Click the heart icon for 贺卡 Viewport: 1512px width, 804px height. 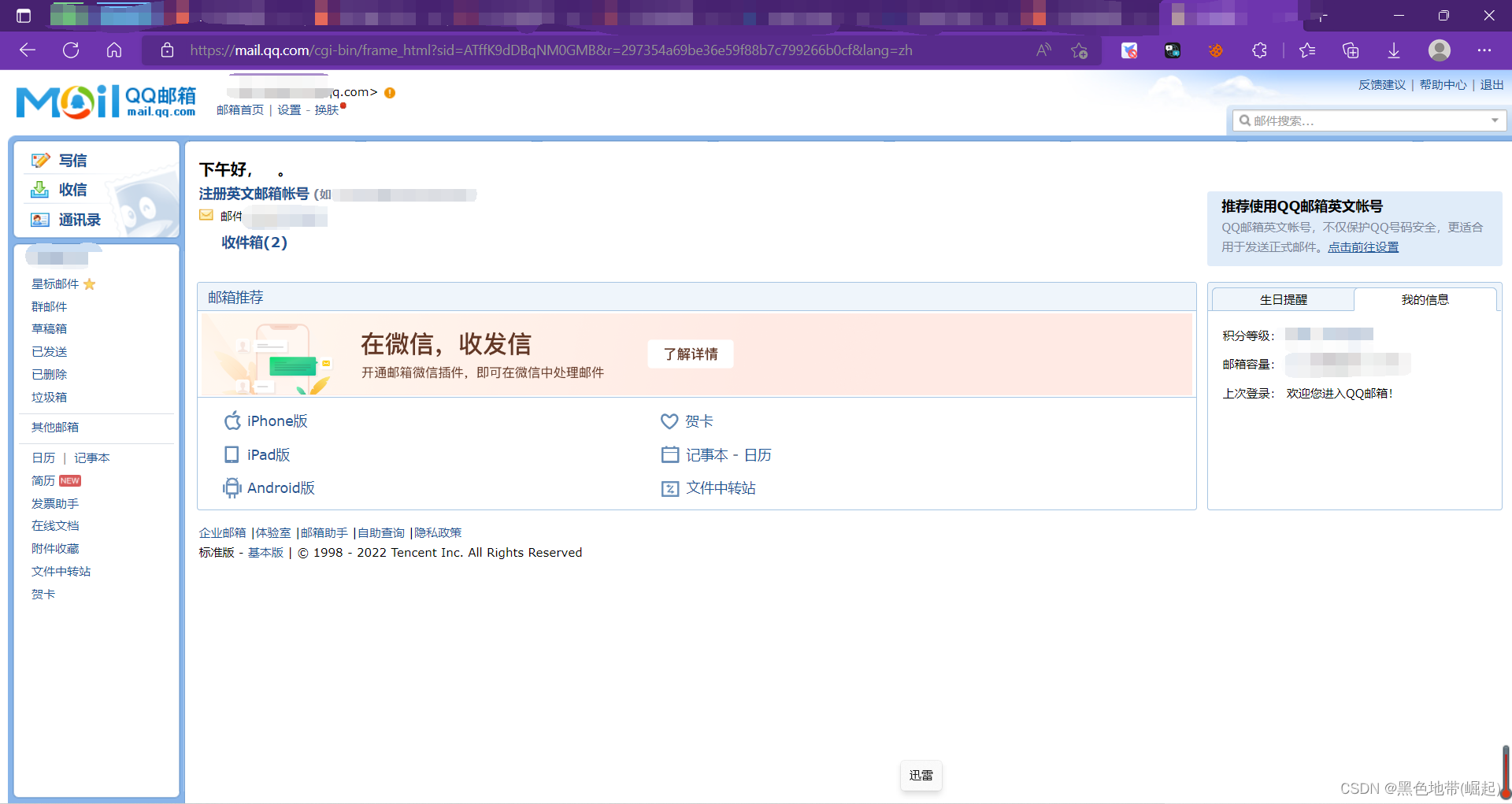(x=669, y=421)
